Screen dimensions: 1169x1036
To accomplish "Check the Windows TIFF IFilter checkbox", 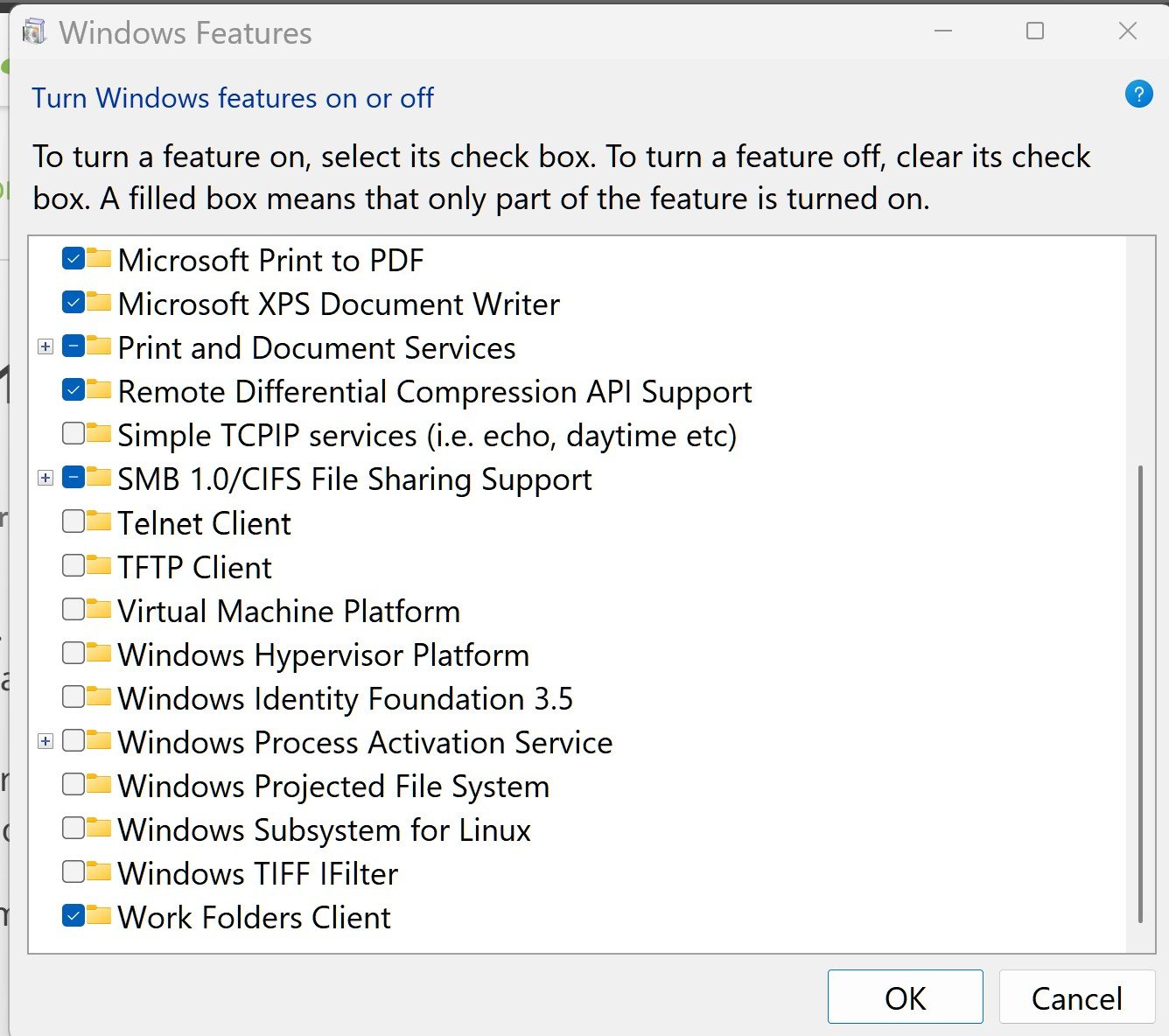I will pos(73,871).
